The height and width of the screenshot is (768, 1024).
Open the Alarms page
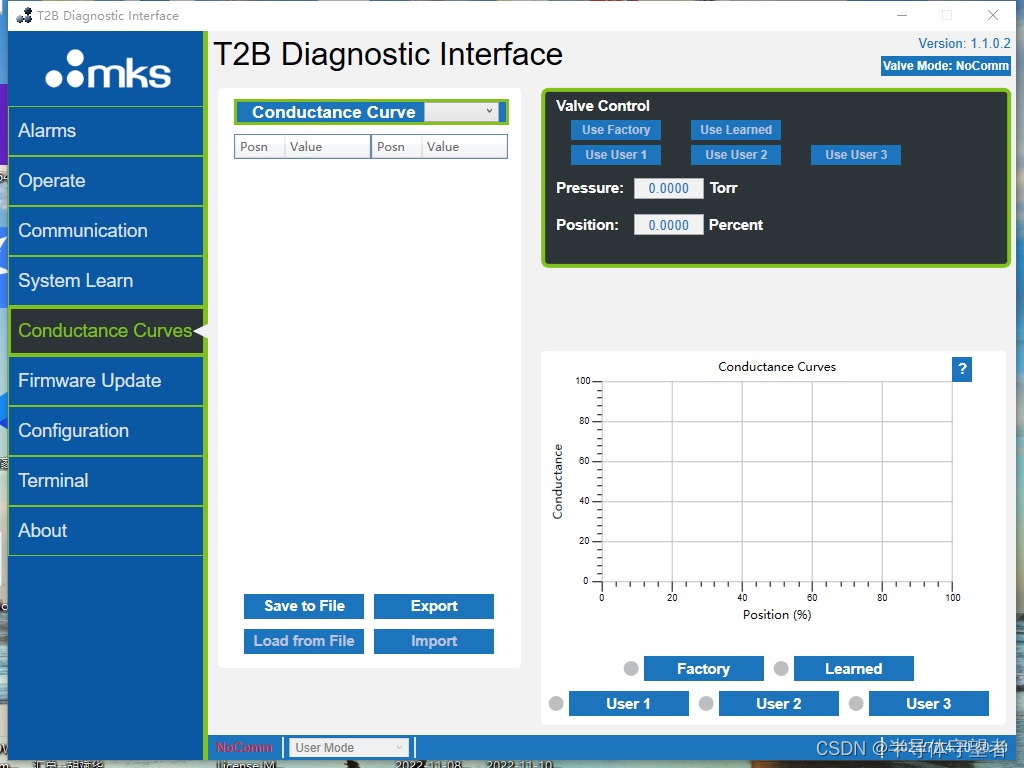[106, 131]
